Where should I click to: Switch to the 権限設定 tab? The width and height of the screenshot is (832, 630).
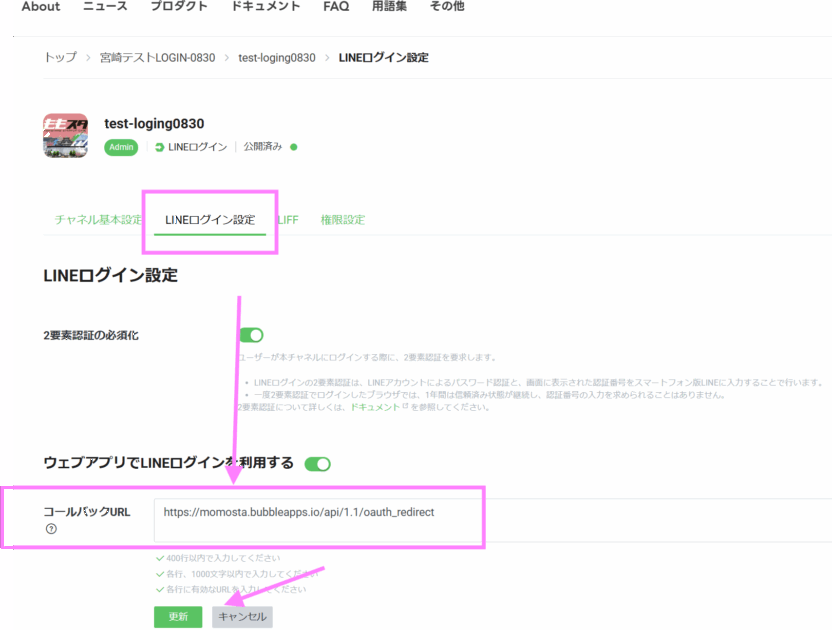pos(343,220)
